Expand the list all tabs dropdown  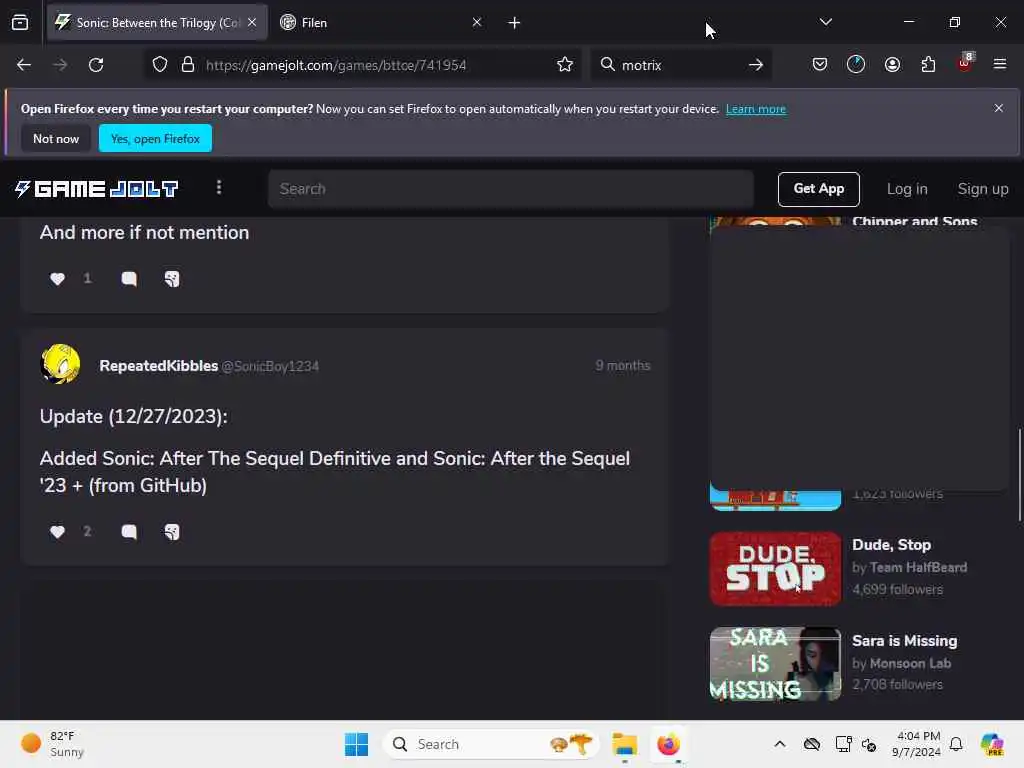[825, 22]
